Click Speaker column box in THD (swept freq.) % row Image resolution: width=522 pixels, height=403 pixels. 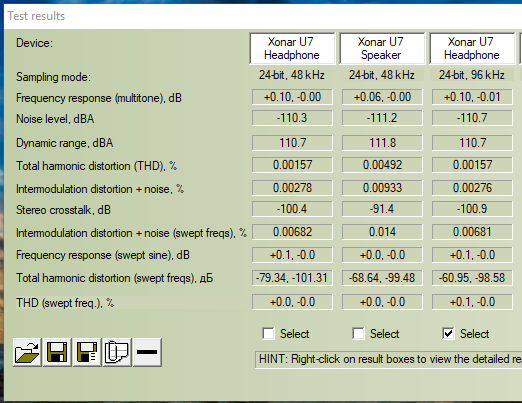tap(382, 302)
